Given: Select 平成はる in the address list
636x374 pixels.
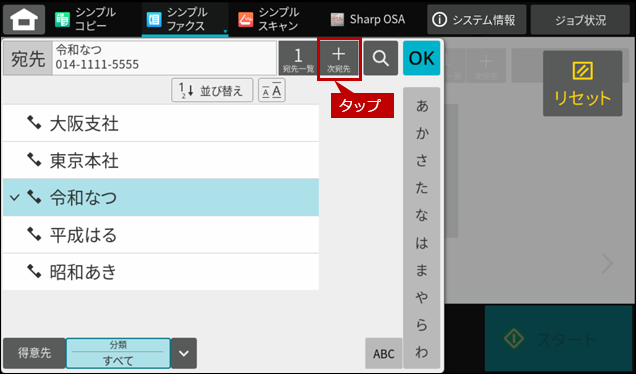Looking at the screenshot, I should click(x=161, y=235).
